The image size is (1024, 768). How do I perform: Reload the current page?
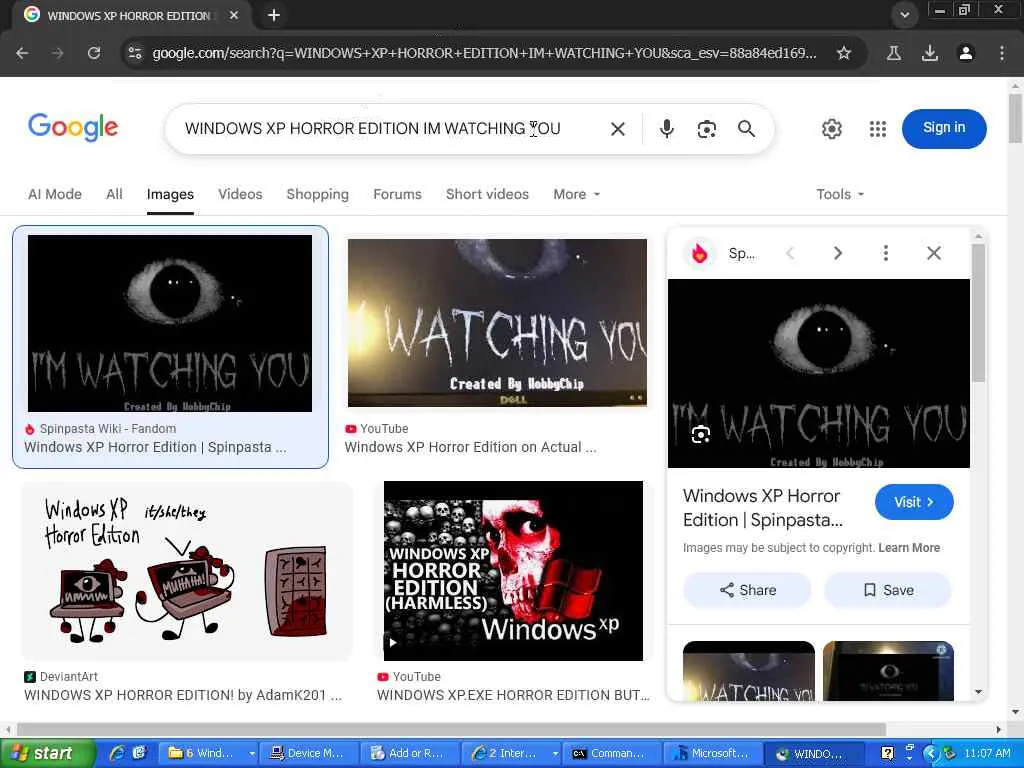(94, 53)
